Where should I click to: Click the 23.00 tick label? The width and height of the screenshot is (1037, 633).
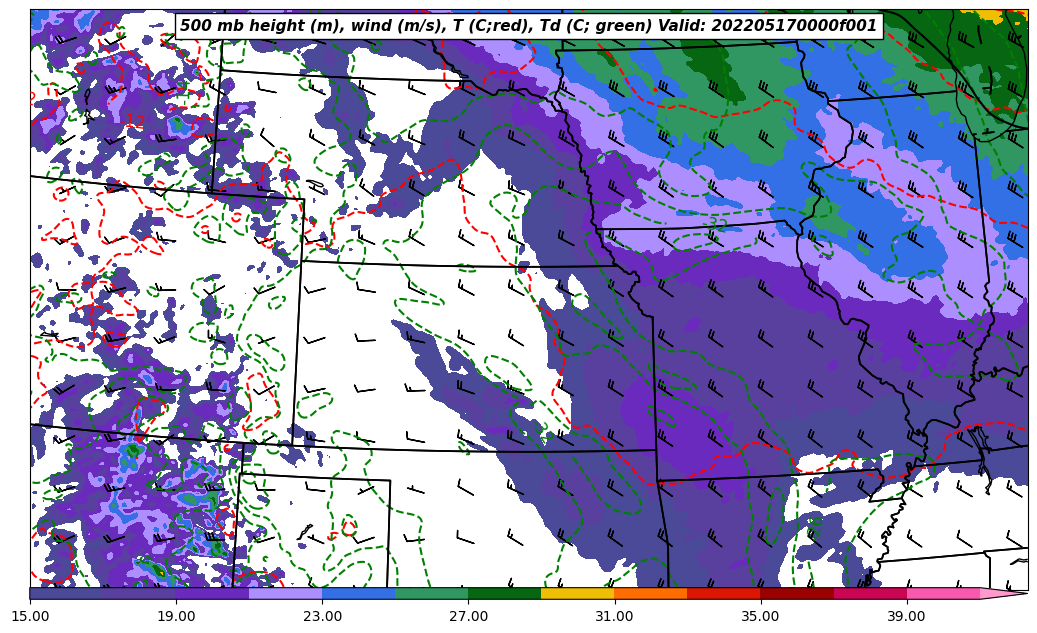point(322,616)
